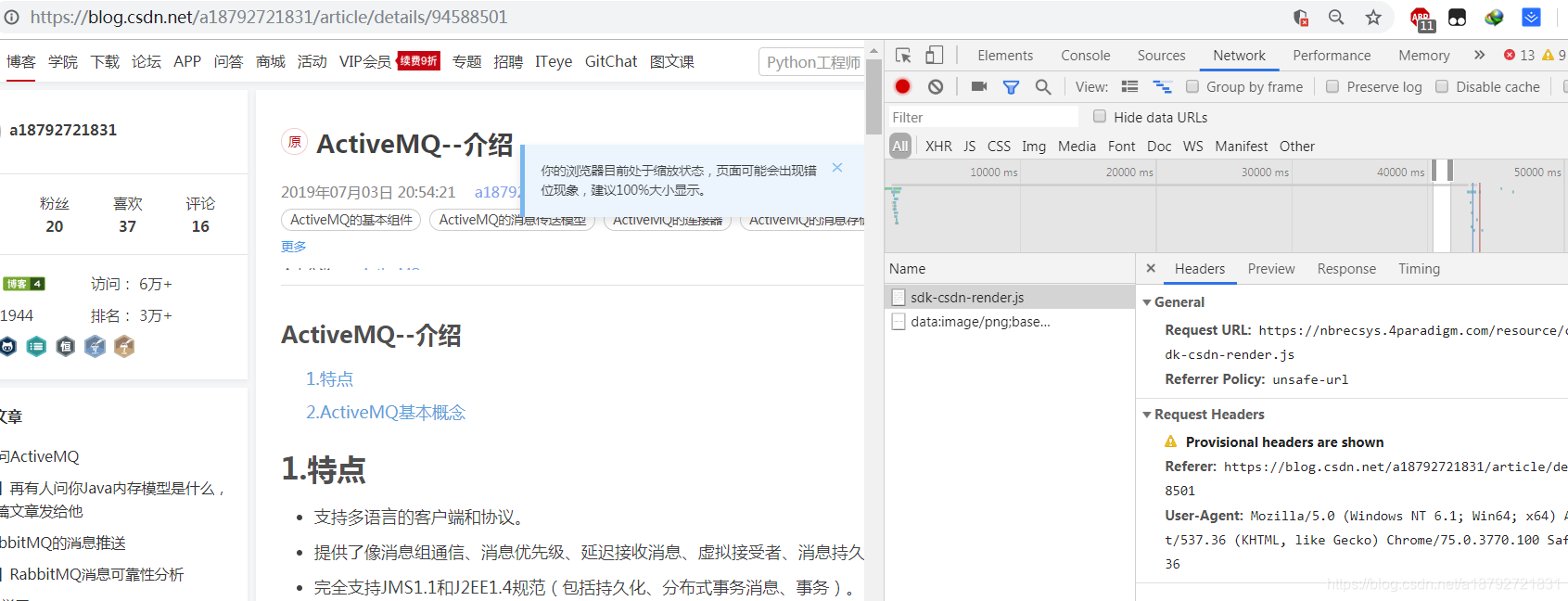Screen dimensions: 1568x601
Task: Filter requests by CSS type
Action: [999, 147]
